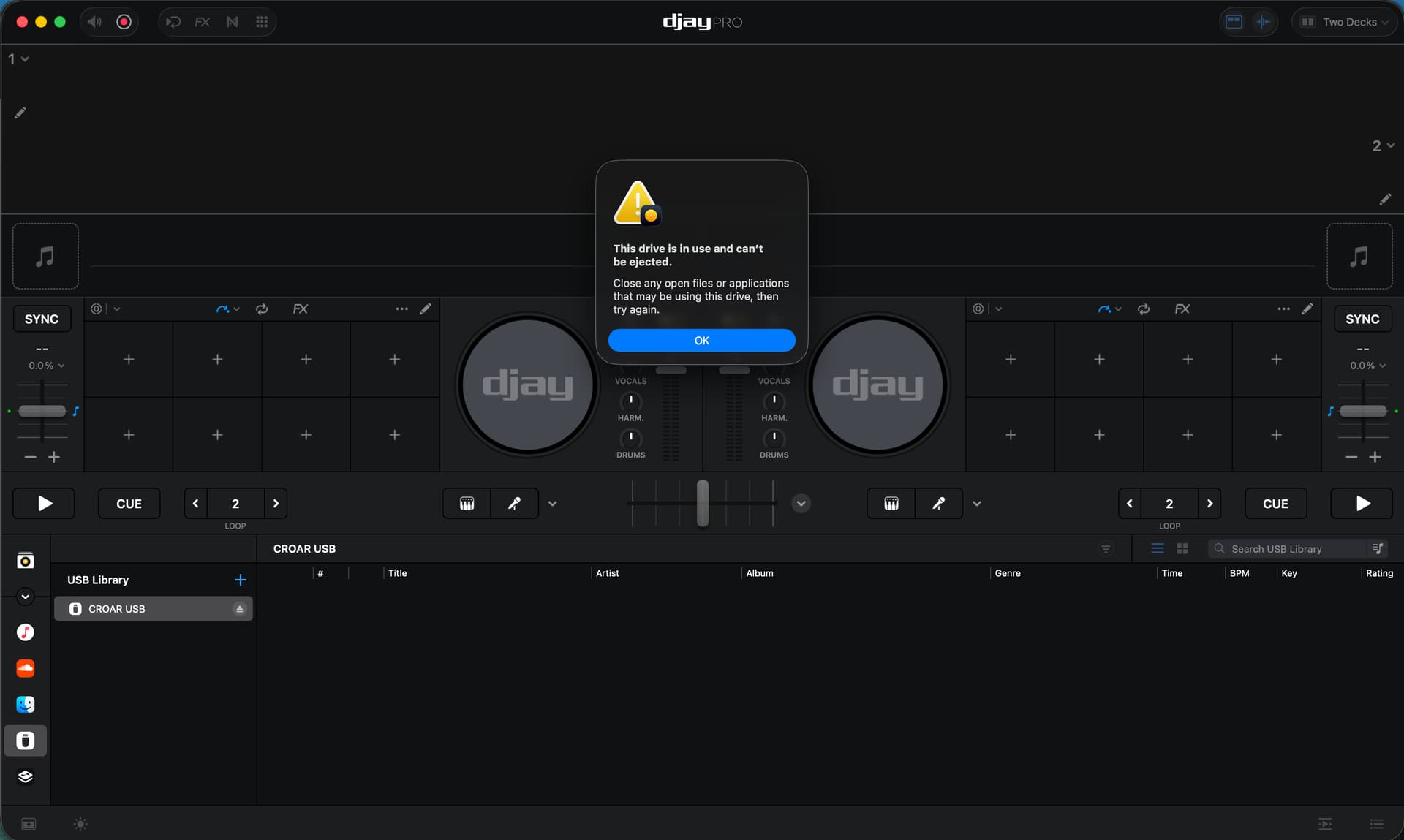Switch library to grid view

point(1182,548)
